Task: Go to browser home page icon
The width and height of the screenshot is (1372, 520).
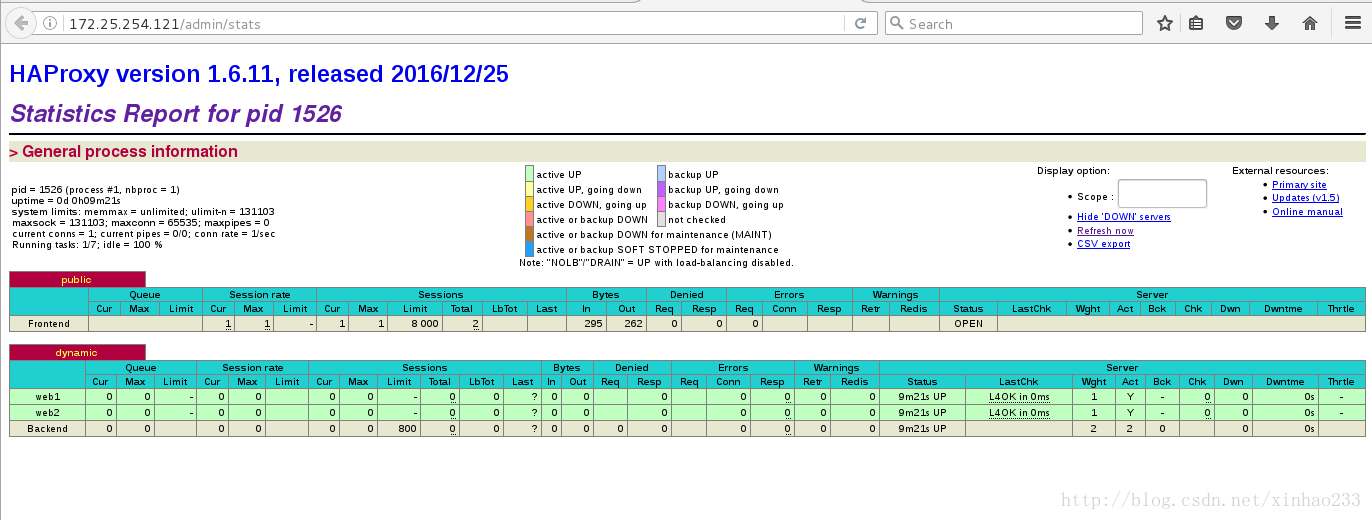Action: [1310, 23]
